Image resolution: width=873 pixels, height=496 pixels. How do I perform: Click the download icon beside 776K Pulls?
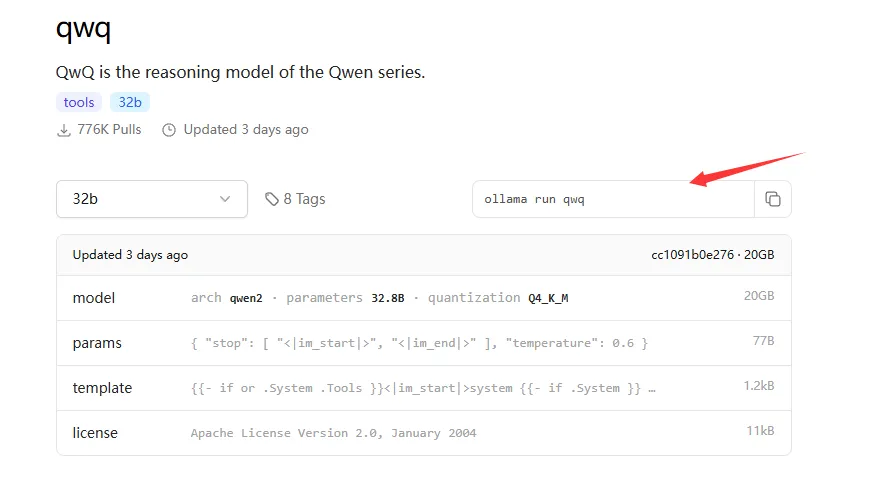coord(64,130)
